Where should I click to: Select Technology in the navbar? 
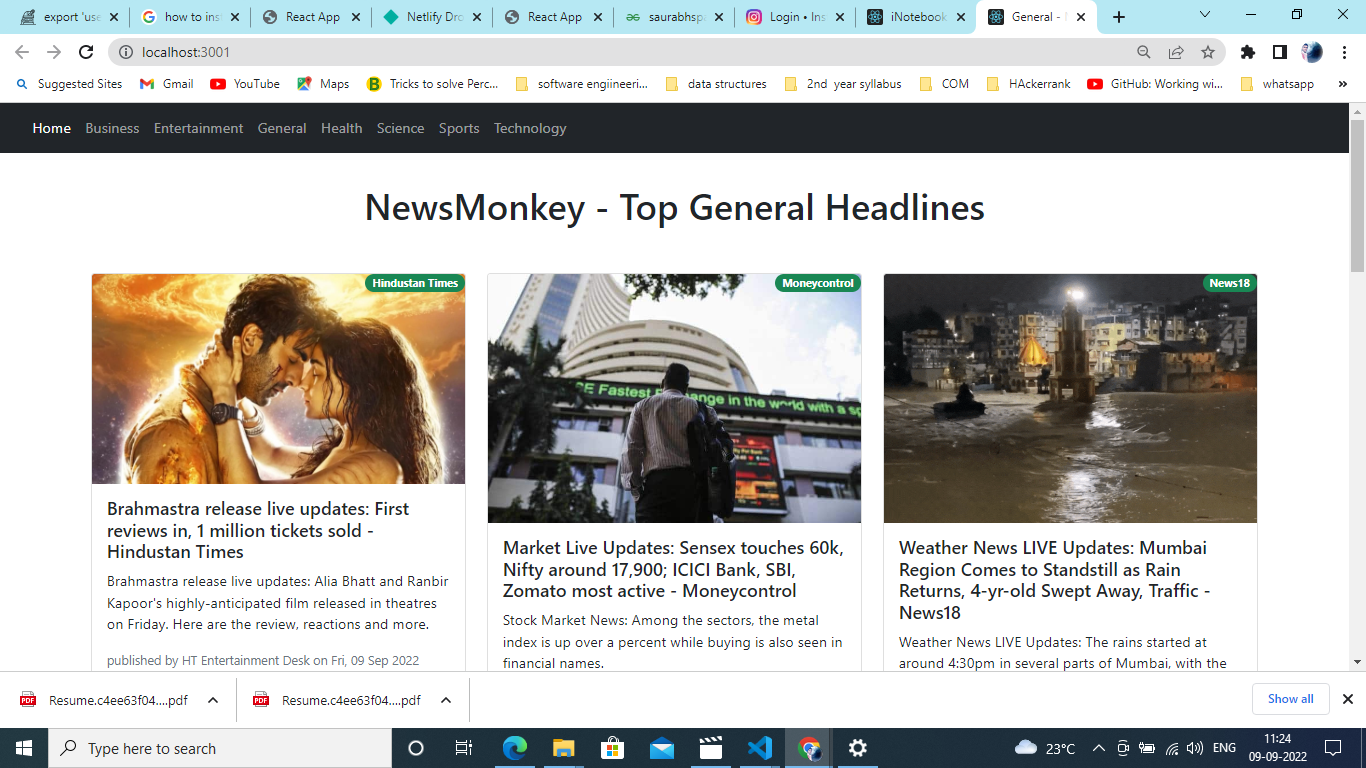(530, 128)
